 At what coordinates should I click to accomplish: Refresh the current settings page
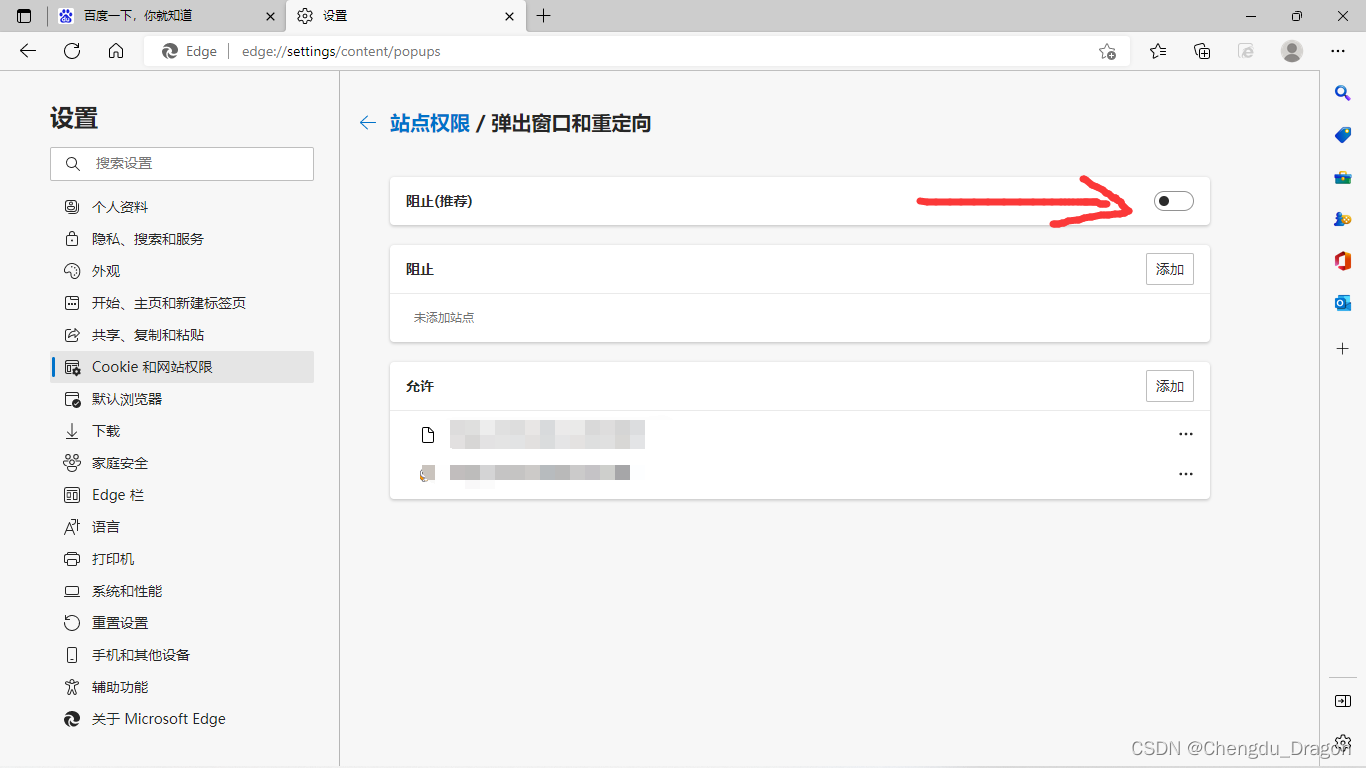click(x=71, y=51)
